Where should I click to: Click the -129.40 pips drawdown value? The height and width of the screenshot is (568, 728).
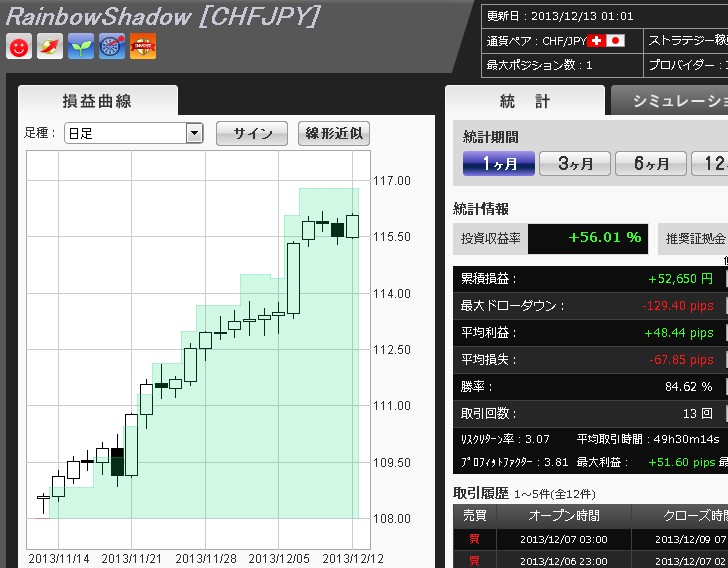[x=678, y=306]
